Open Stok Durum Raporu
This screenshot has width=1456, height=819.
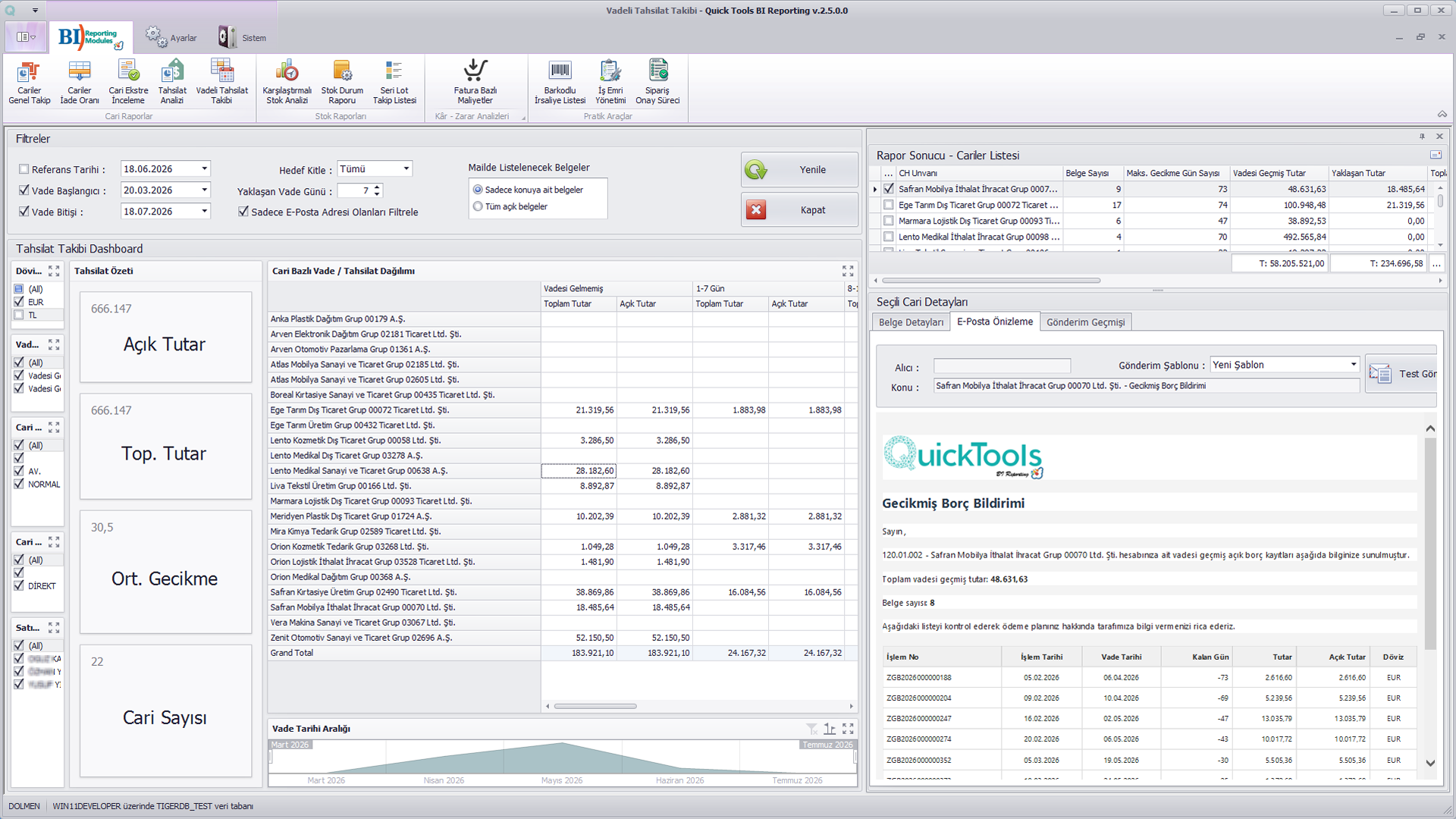(342, 82)
